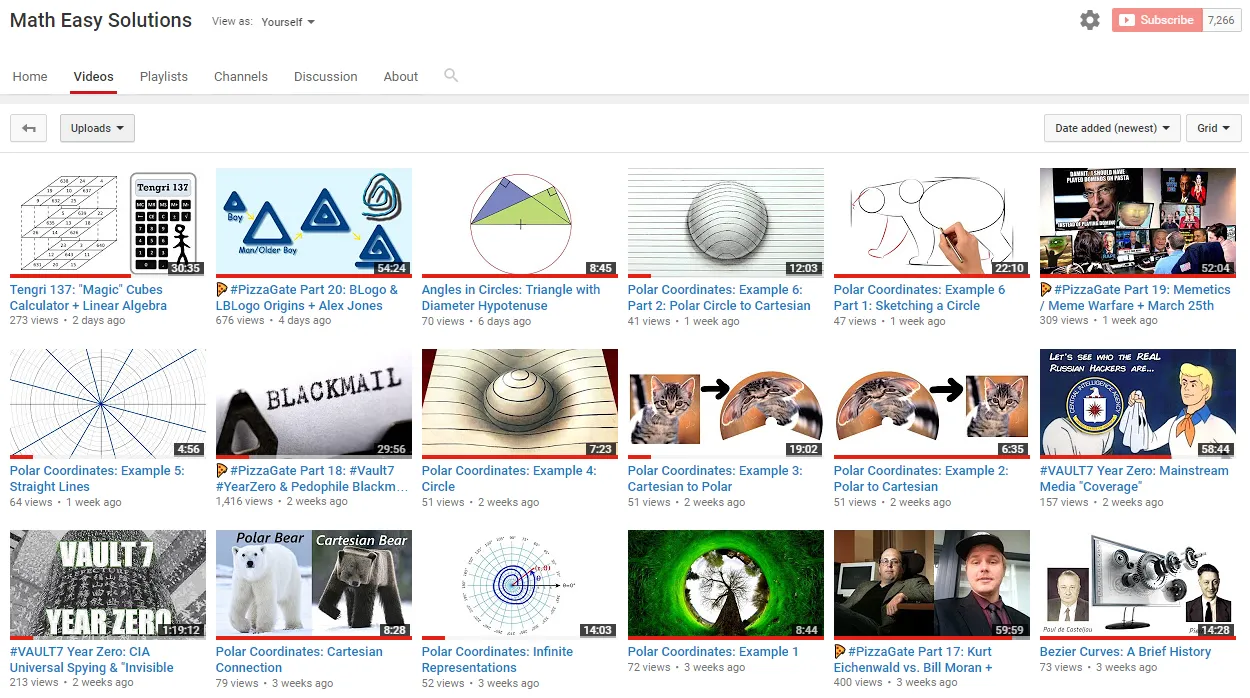Click title Polar Coordinates Cartesian Connection
The height and width of the screenshot is (698, 1250).
point(299,660)
